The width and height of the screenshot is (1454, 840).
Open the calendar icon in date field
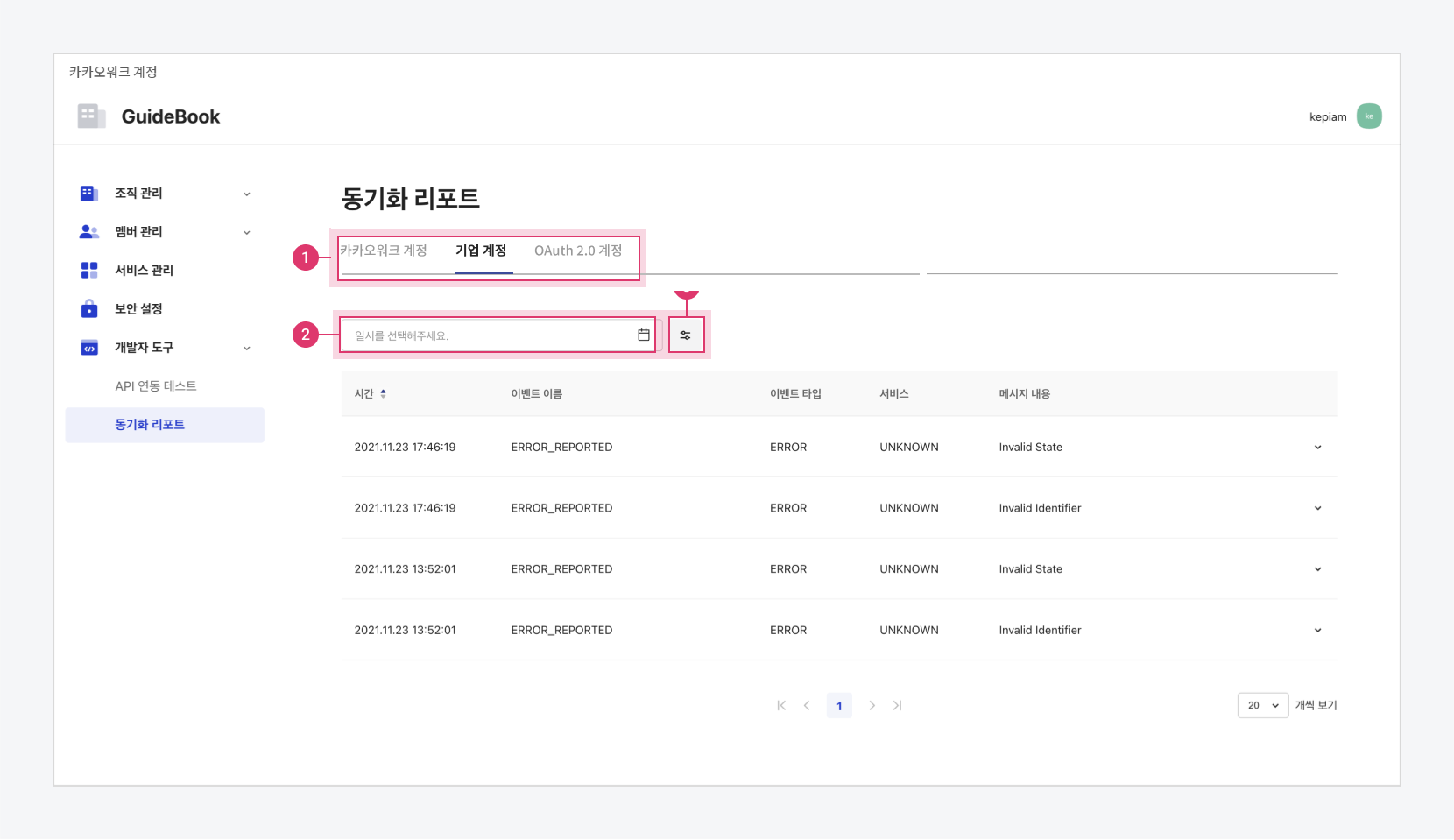tap(644, 335)
